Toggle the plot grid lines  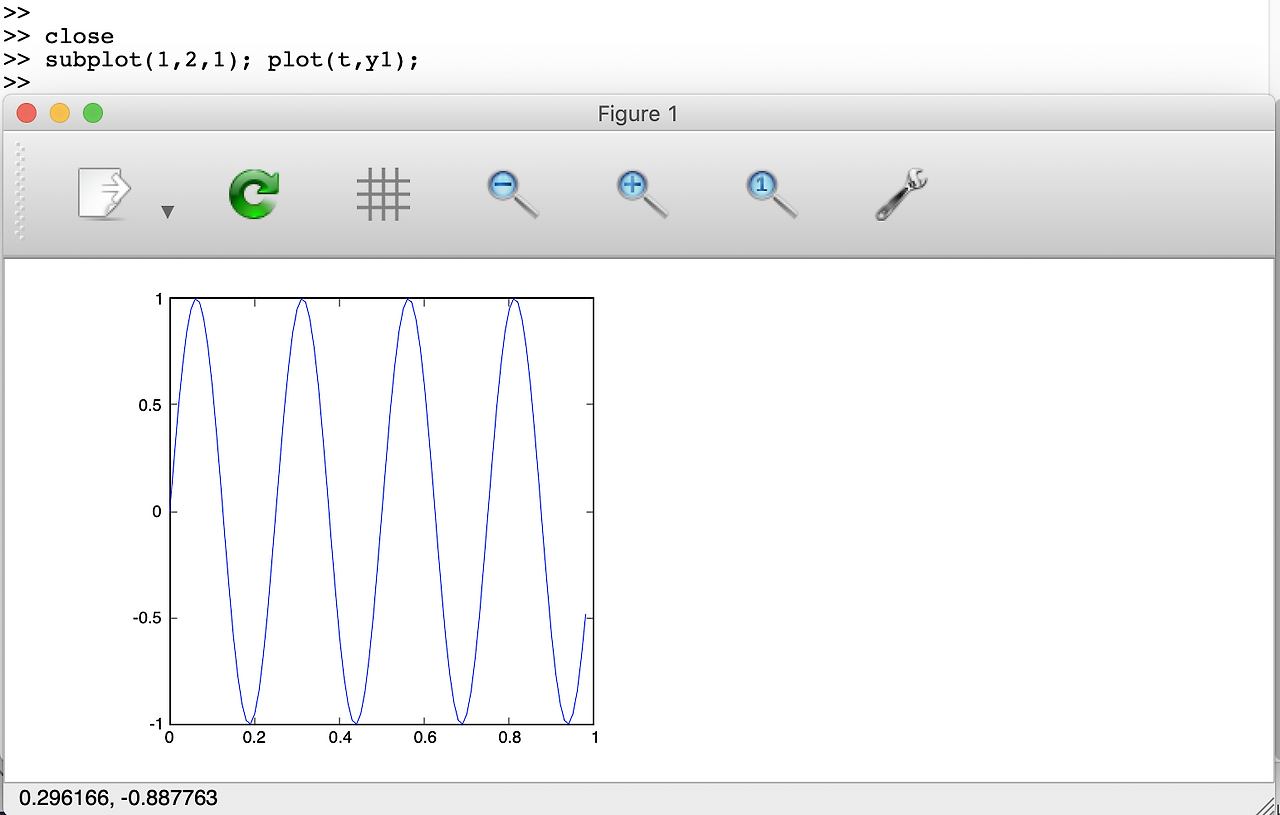click(x=383, y=194)
